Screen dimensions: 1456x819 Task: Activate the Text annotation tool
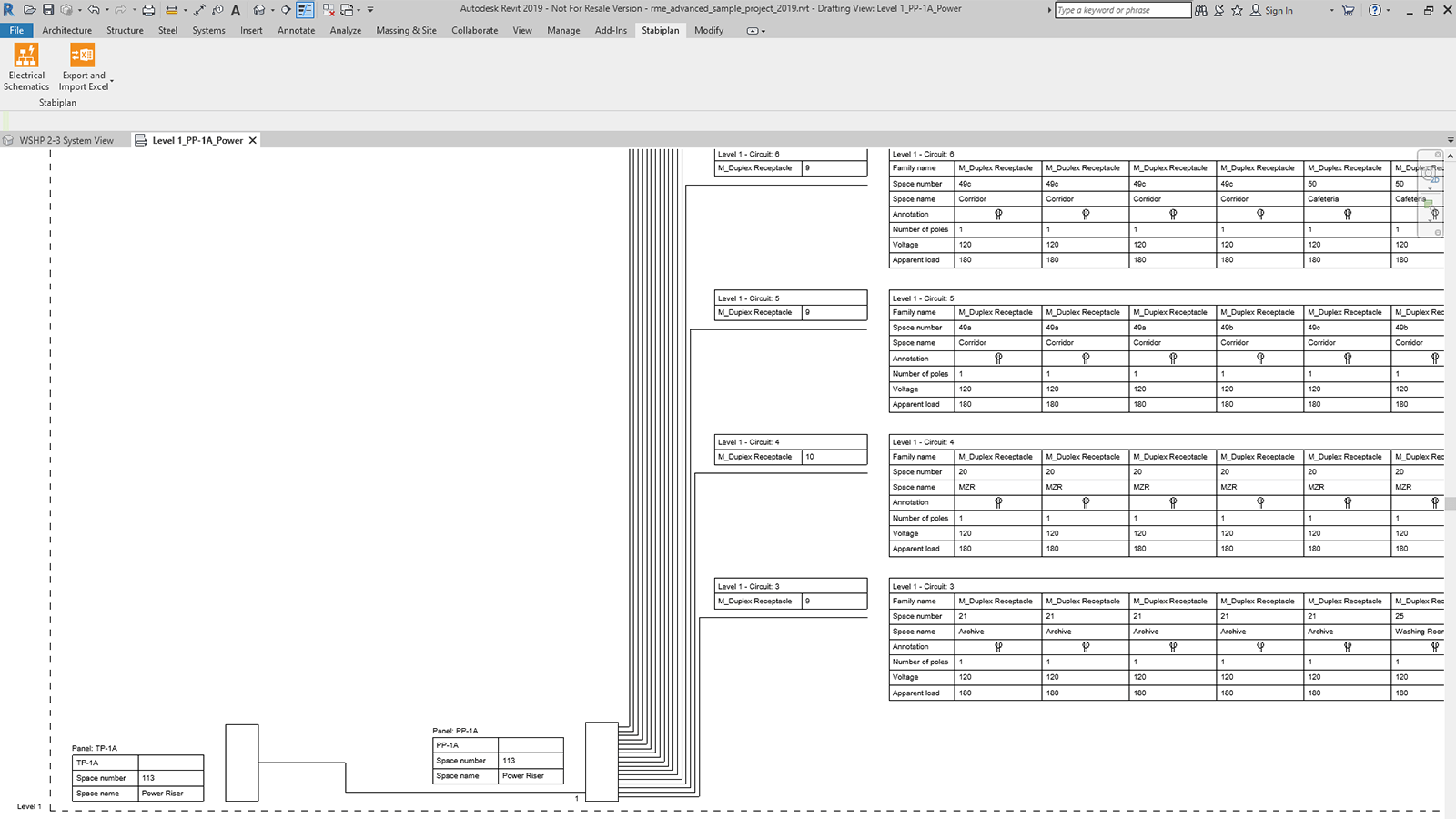(236, 10)
